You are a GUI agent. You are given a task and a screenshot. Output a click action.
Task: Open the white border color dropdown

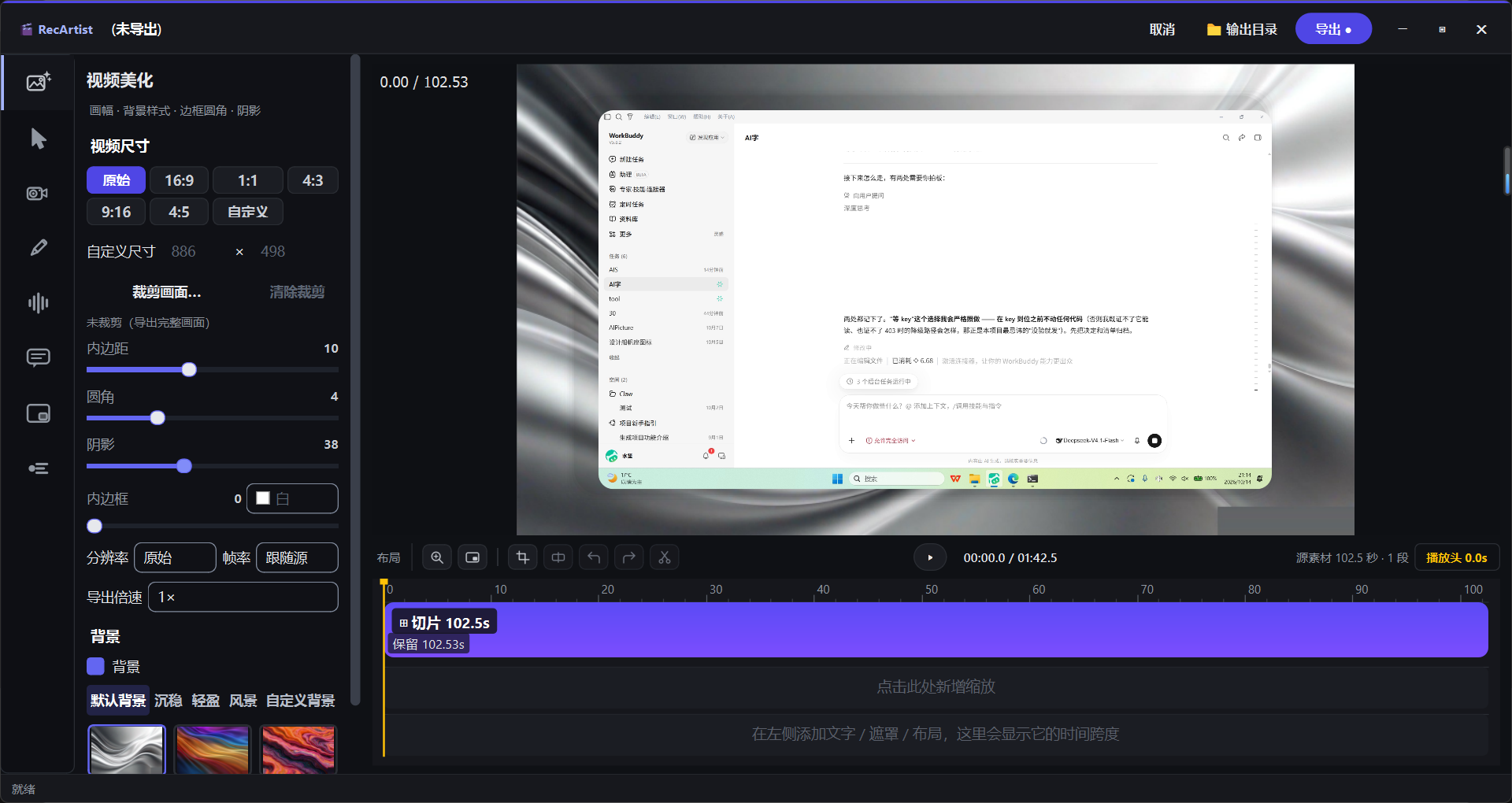click(x=292, y=498)
